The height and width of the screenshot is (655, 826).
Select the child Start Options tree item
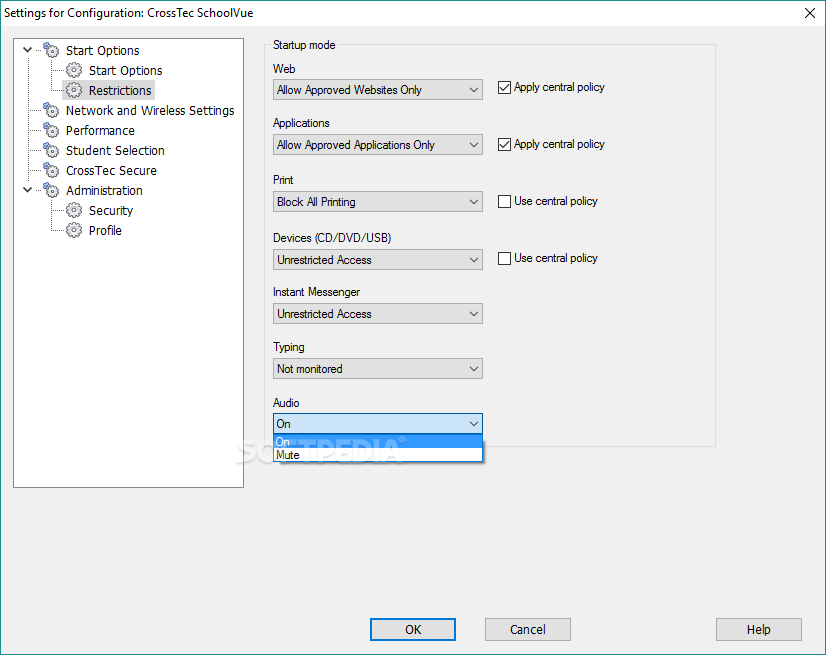(125, 71)
